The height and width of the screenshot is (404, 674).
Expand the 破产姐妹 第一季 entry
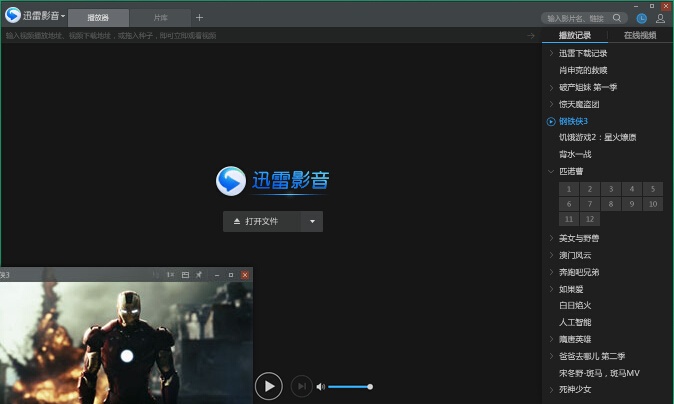tap(551, 87)
